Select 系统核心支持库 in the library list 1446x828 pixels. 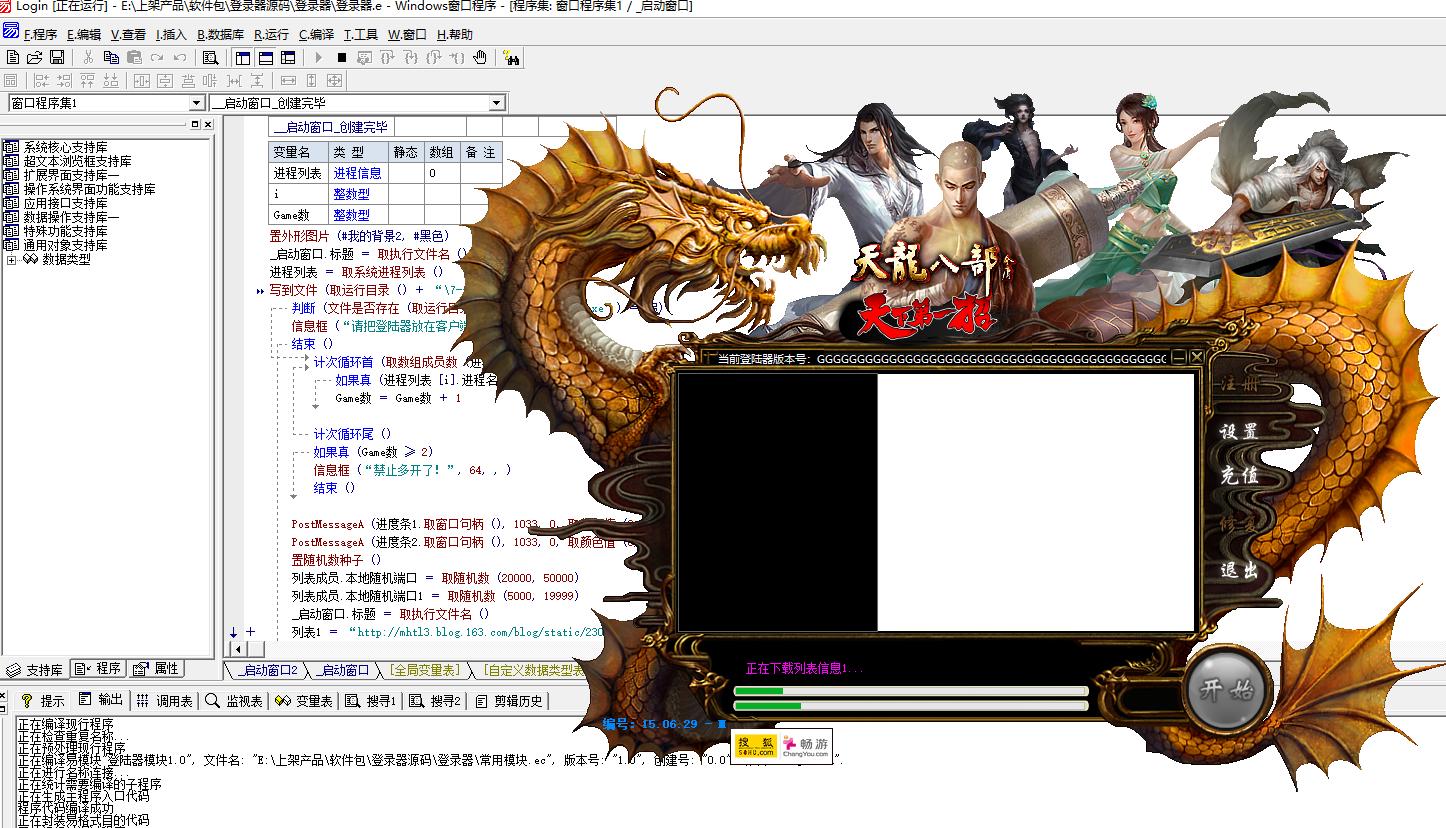(x=65, y=147)
